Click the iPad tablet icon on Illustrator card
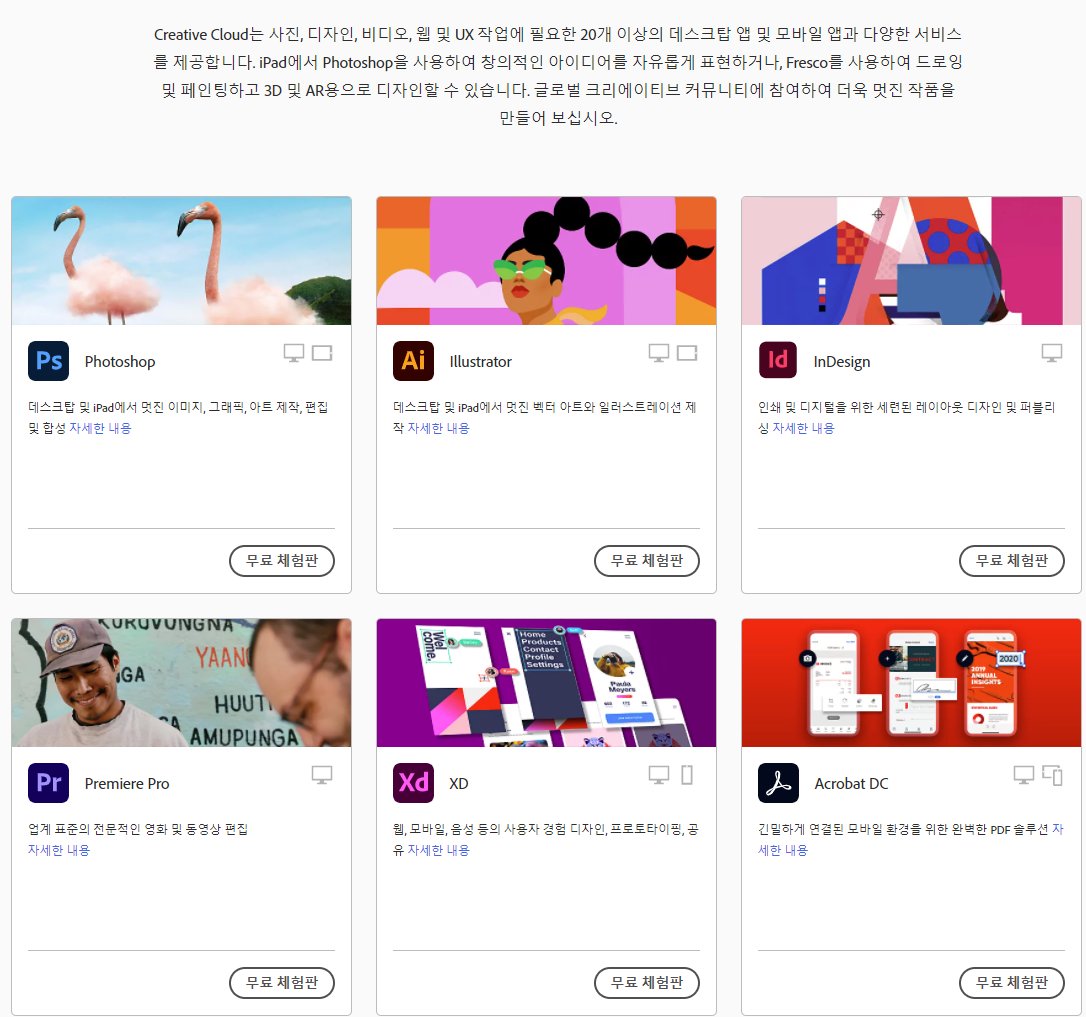This screenshot has width=1086, height=1017. click(687, 353)
